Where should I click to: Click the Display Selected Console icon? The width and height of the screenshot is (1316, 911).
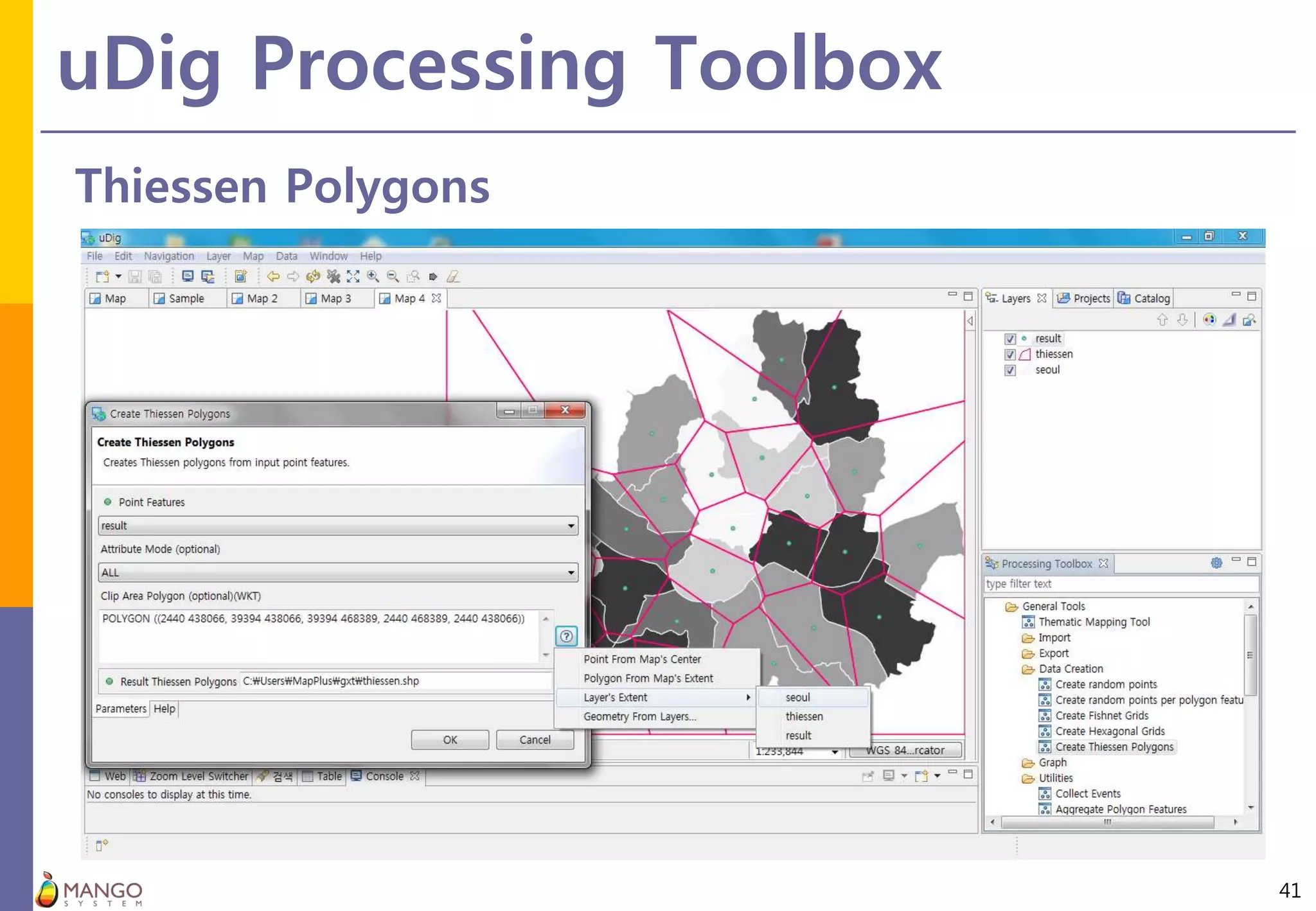(x=889, y=776)
